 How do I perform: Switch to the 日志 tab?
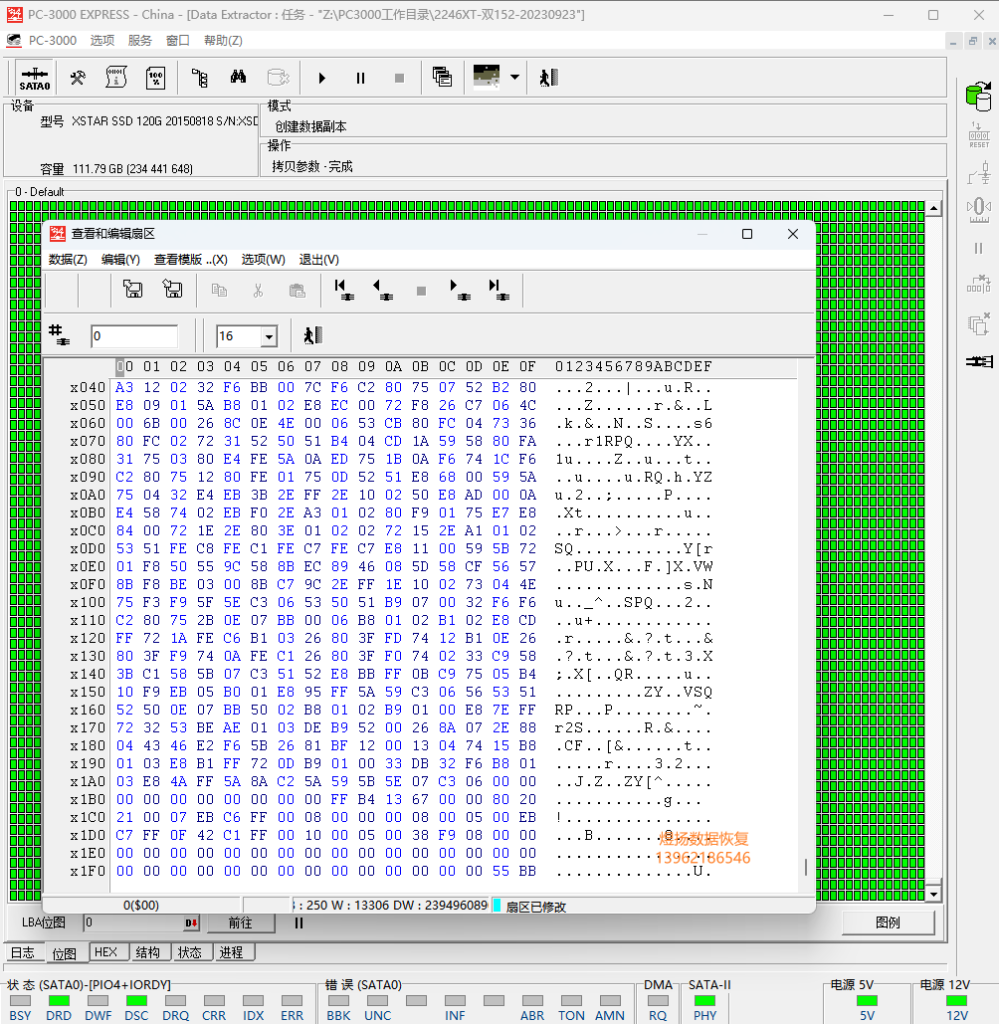(23, 953)
